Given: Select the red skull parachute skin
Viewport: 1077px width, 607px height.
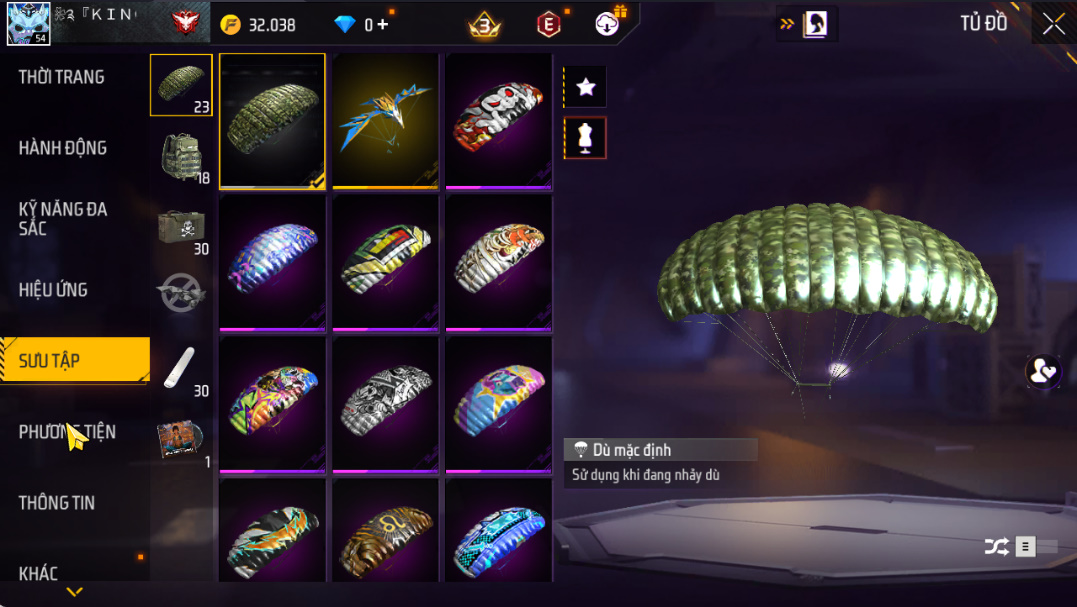Looking at the screenshot, I should (x=499, y=121).
